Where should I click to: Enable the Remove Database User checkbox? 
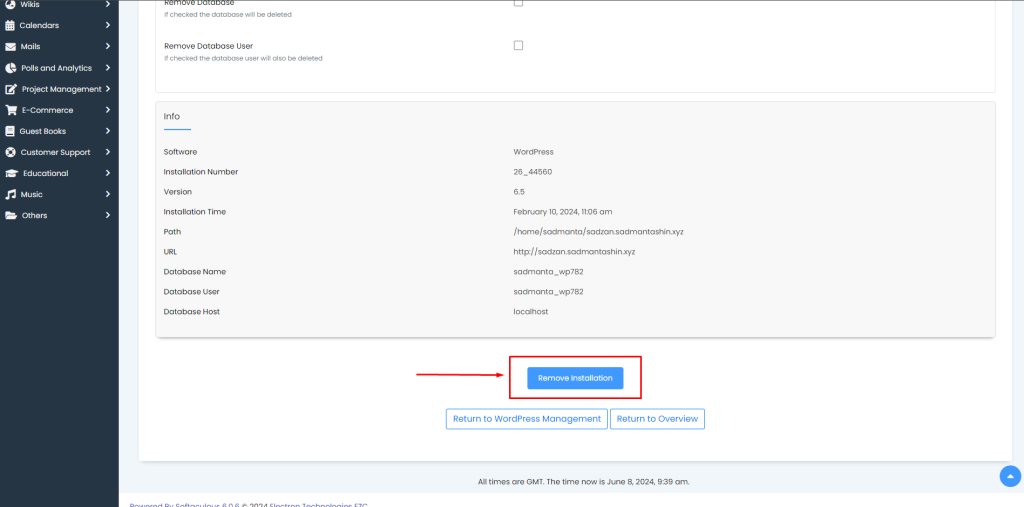tap(518, 45)
